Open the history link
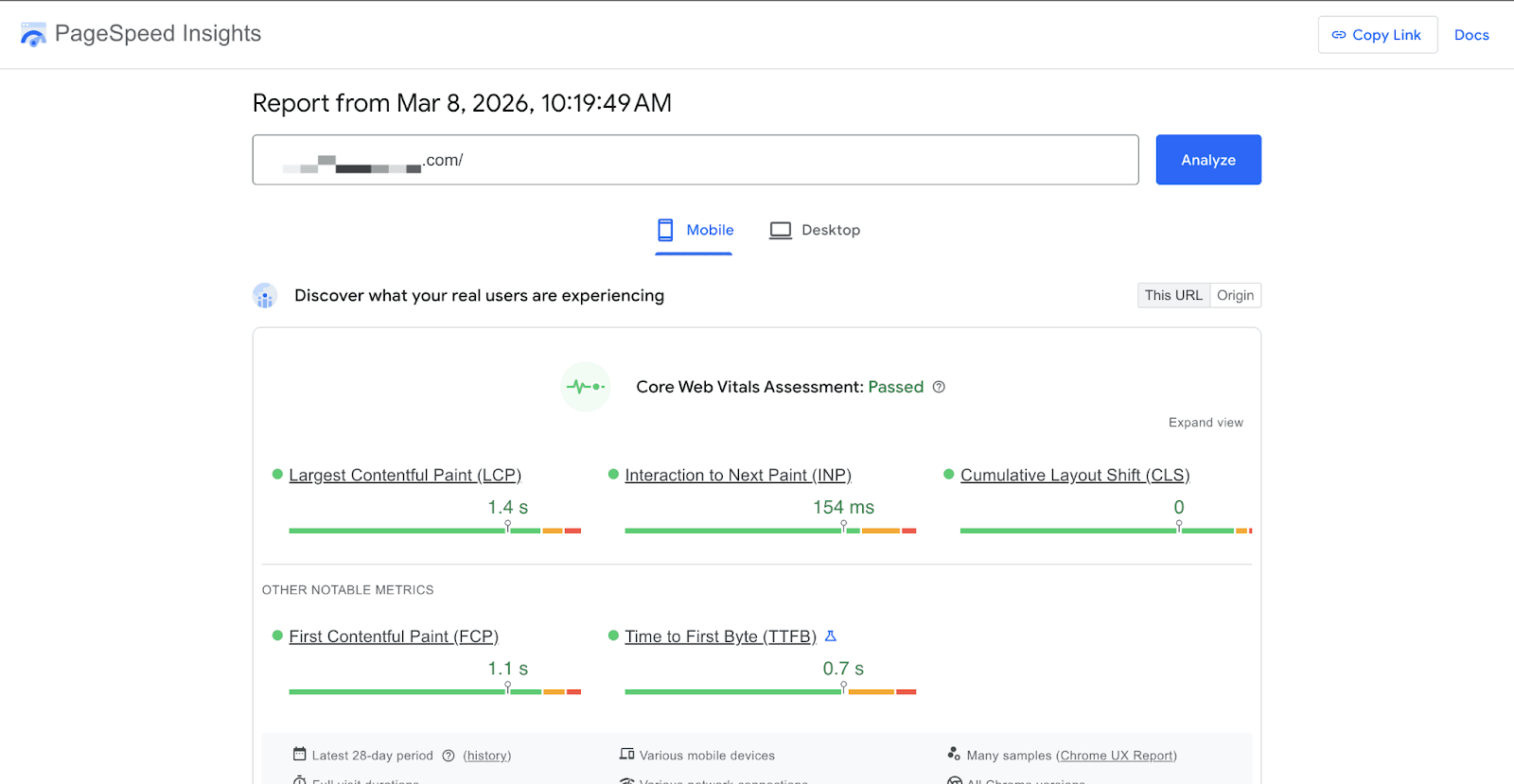The height and width of the screenshot is (784, 1514). coord(487,756)
